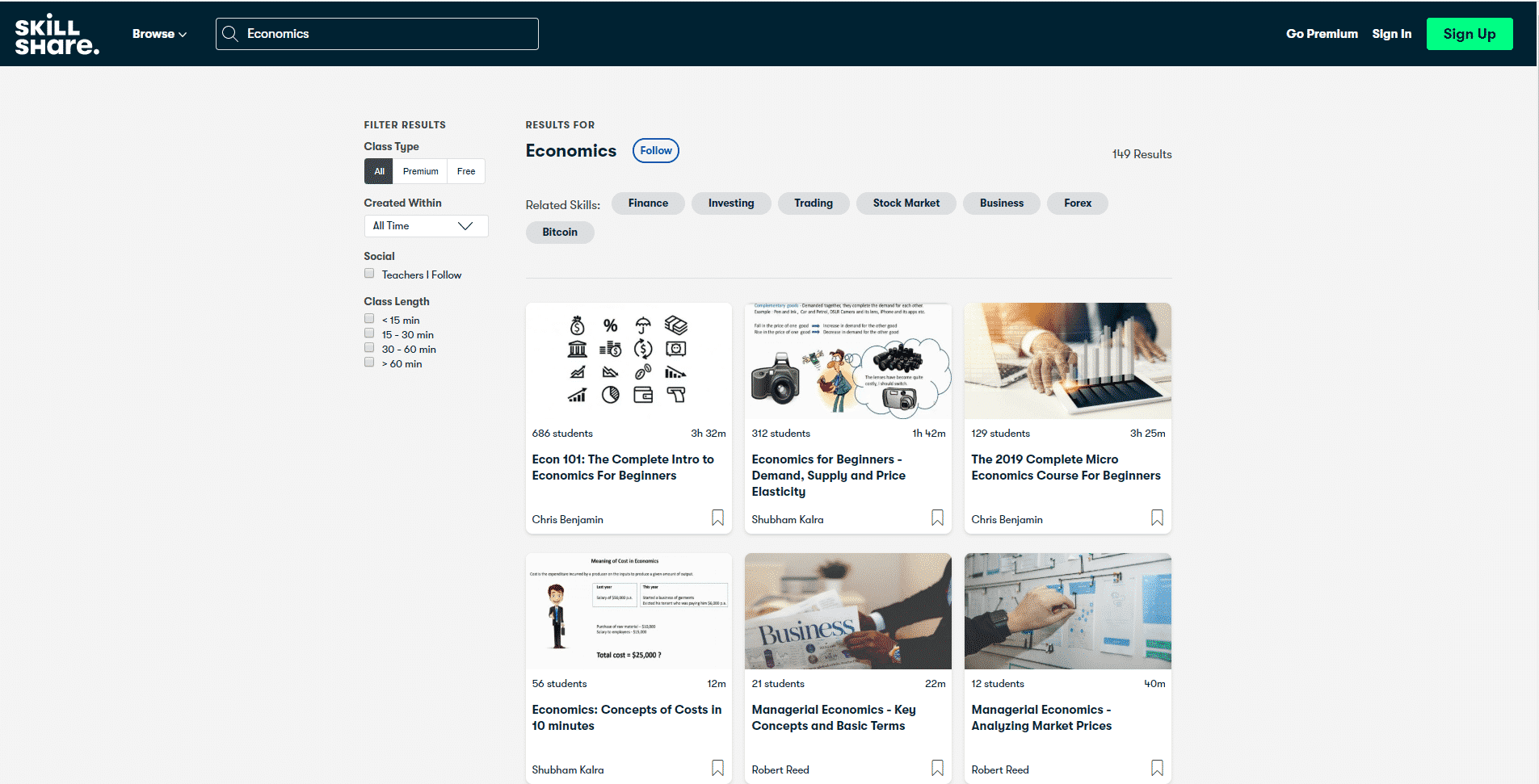Click the 12 students label

pyautogui.click(x=998, y=684)
